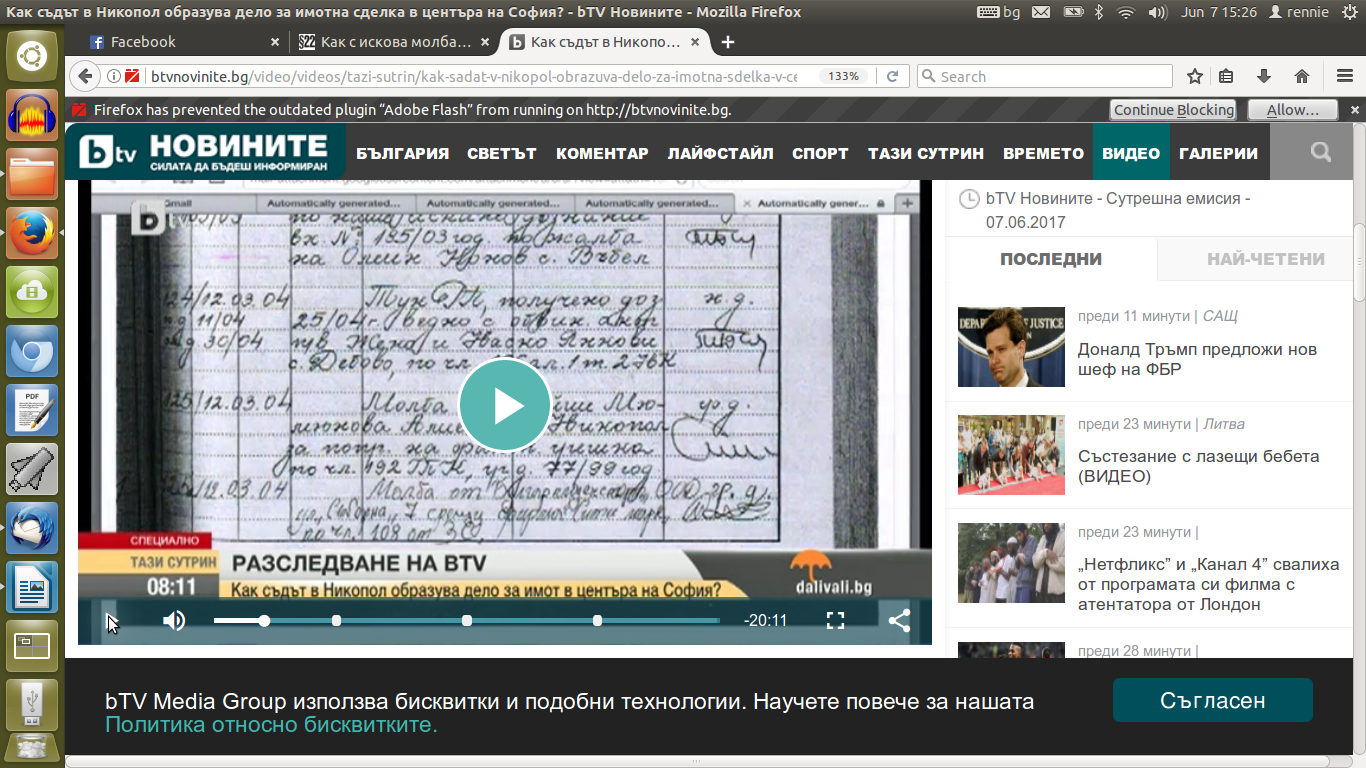Click the crawling babies article thumbnail
Screen dimensions: 1366x768
[x=1011, y=455]
